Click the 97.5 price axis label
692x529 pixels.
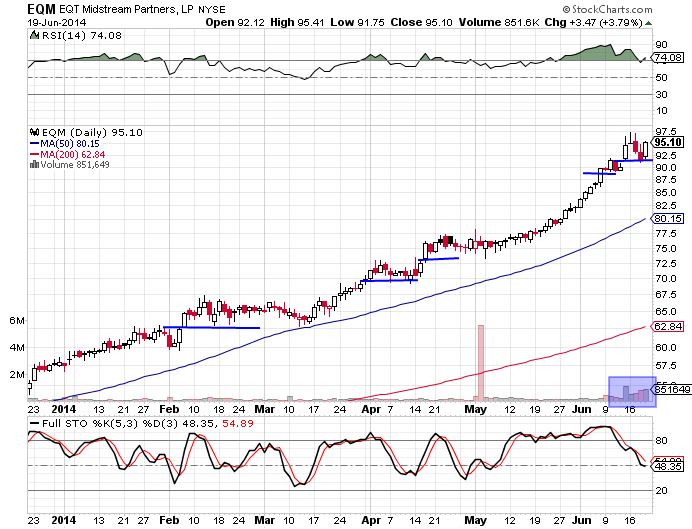coord(666,131)
